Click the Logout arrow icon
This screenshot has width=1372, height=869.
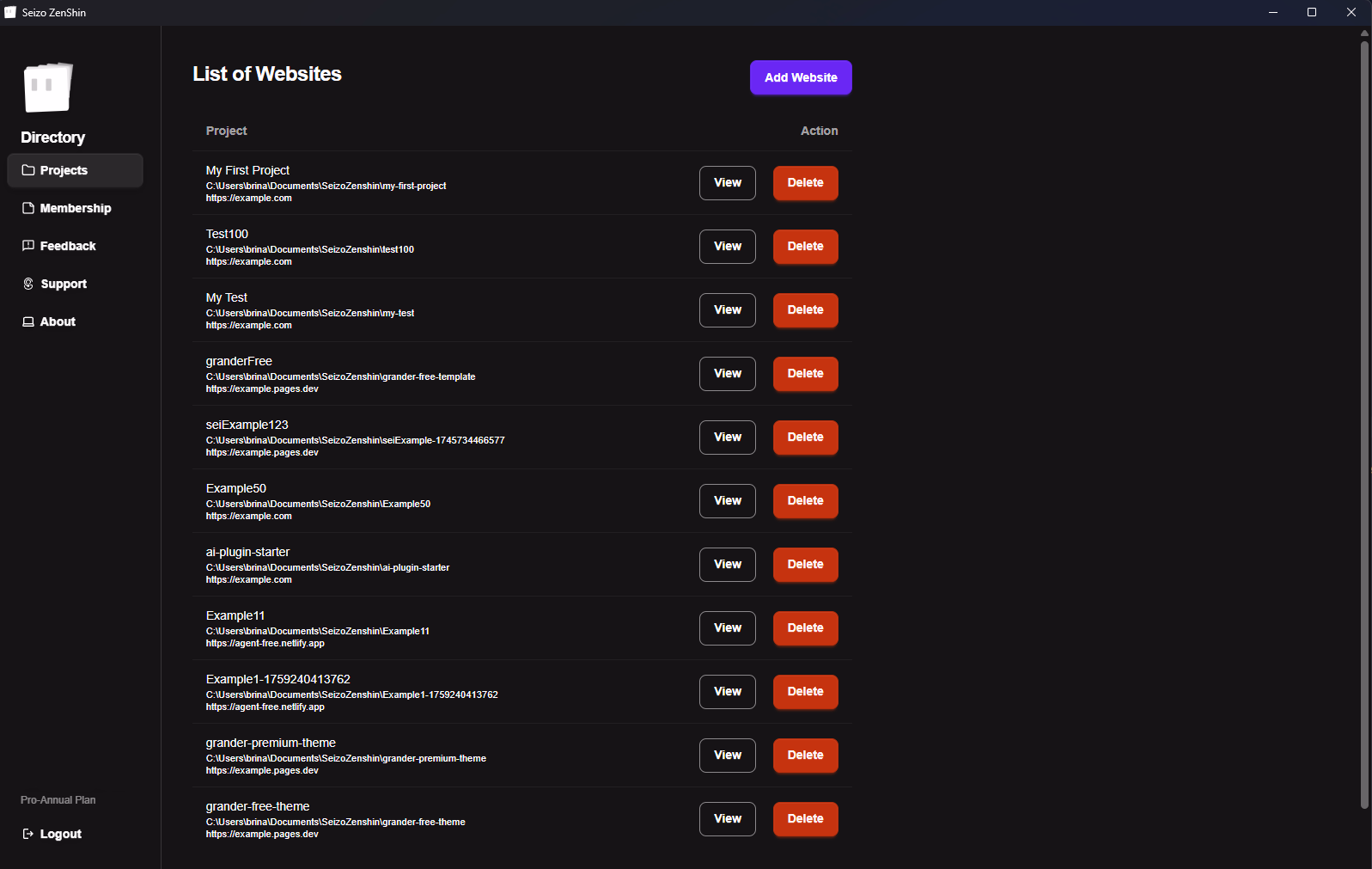(x=28, y=834)
